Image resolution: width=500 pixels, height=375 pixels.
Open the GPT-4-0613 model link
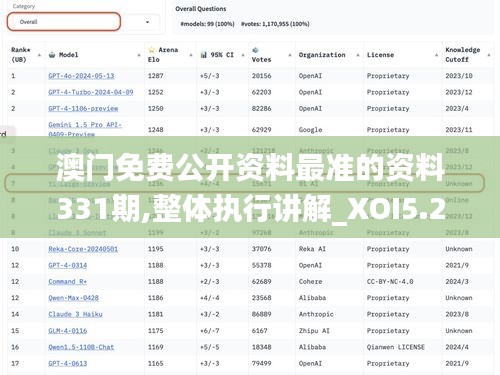tap(68, 364)
